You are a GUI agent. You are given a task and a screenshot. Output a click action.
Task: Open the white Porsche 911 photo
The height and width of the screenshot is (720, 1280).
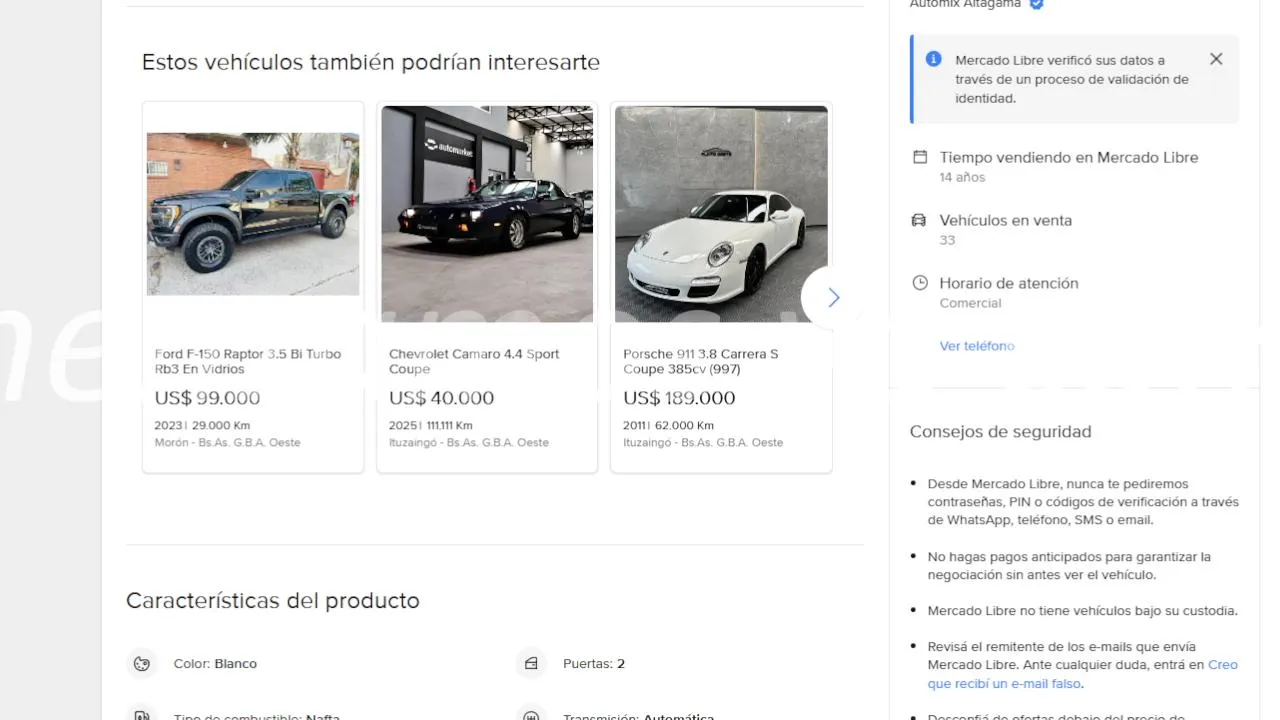coord(721,214)
